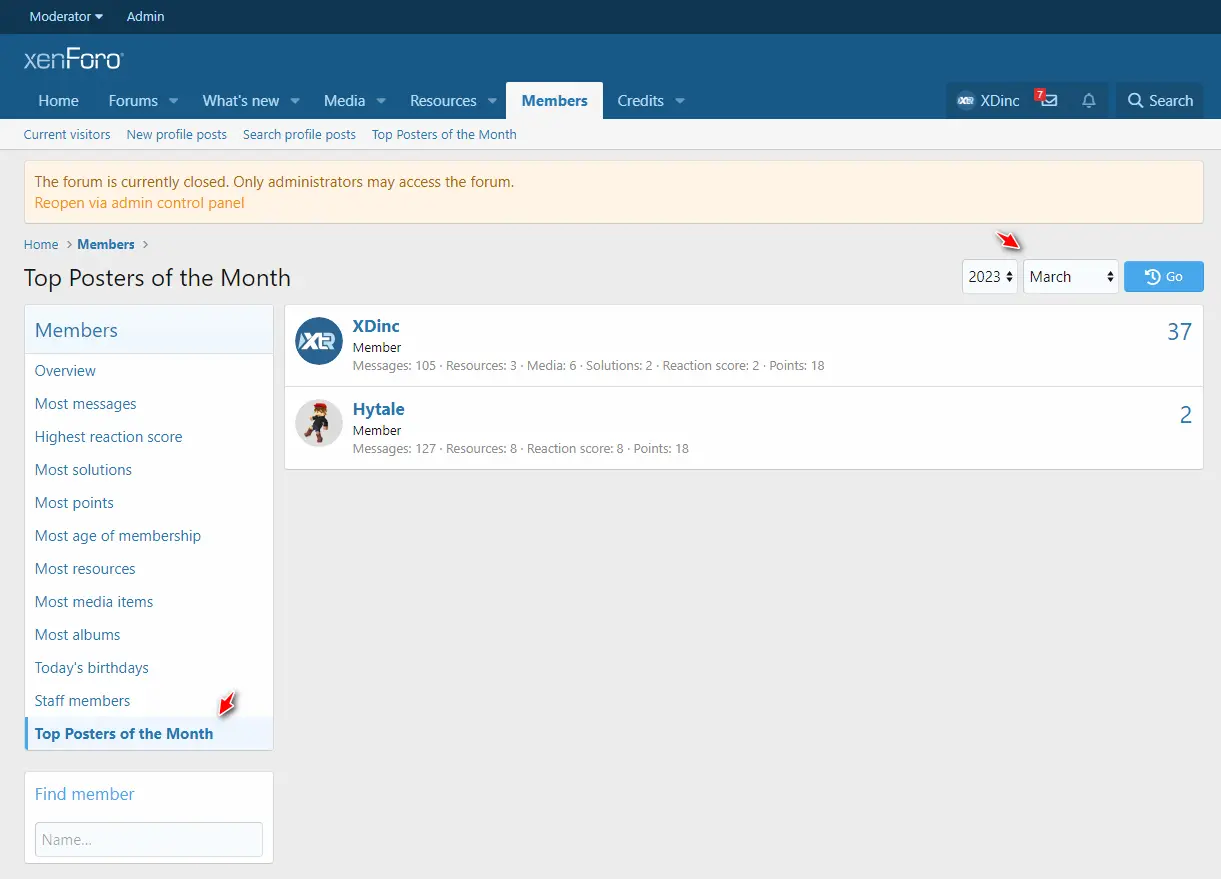The image size is (1221, 879).
Task: Click Hytale's avatar in the member list
Action: point(319,424)
